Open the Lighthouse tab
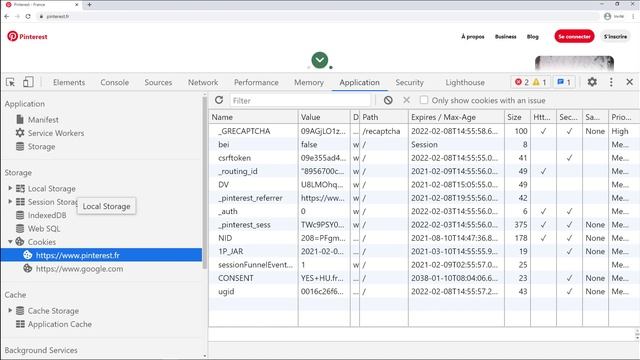 pos(465,82)
